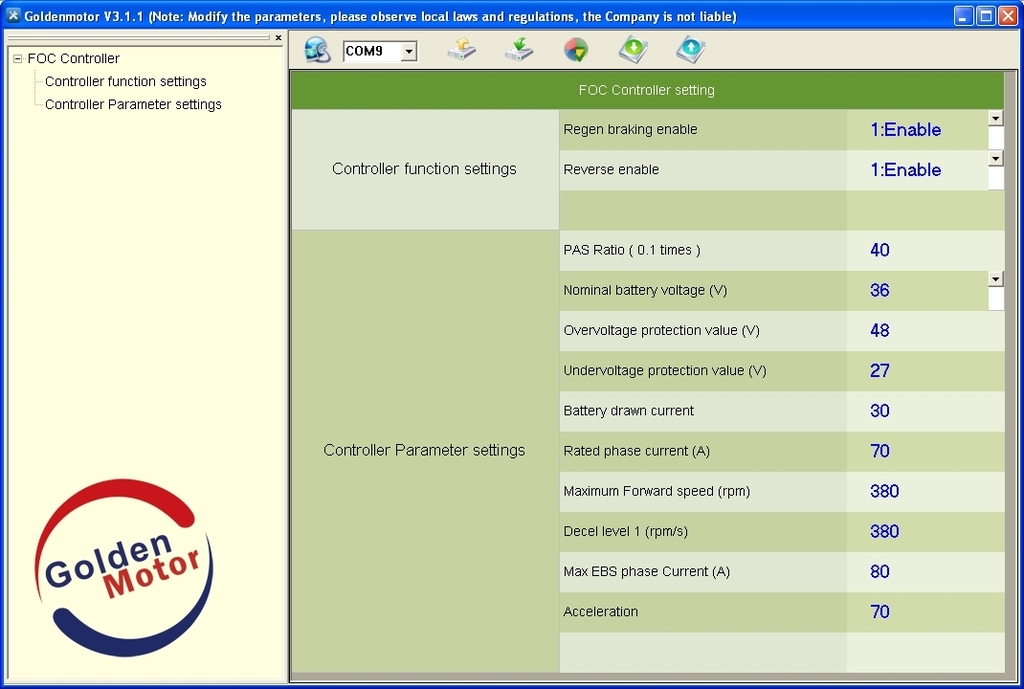The height and width of the screenshot is (689, 1024).
Task: Open Regen braking enable dropdown arrow
Action: [995, 118]
